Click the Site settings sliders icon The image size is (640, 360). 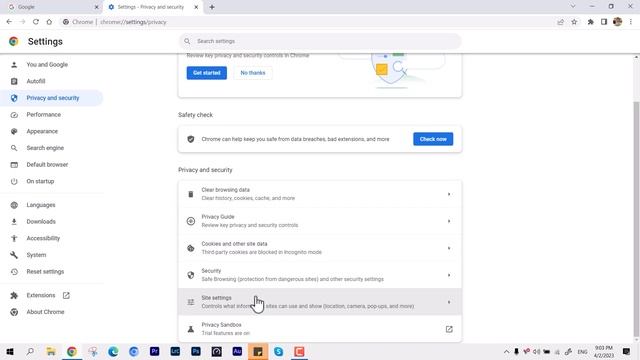tap(191, 302)
